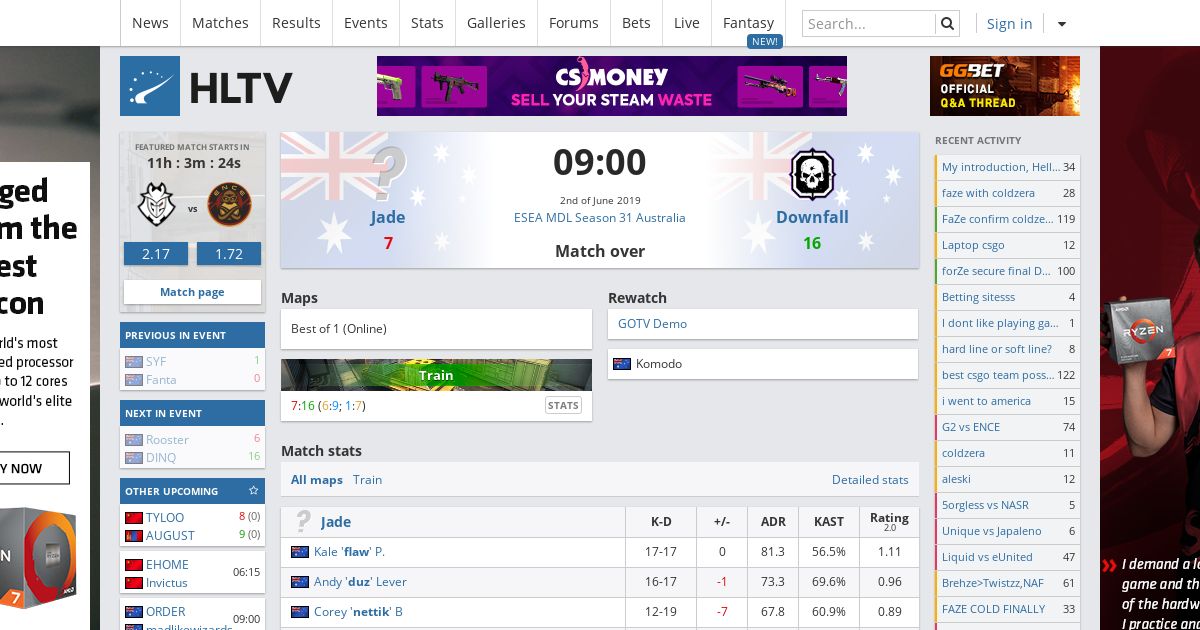The image size is (1200, 630).
Task: Open the Detailed stats link
Action: click(870, 480)
